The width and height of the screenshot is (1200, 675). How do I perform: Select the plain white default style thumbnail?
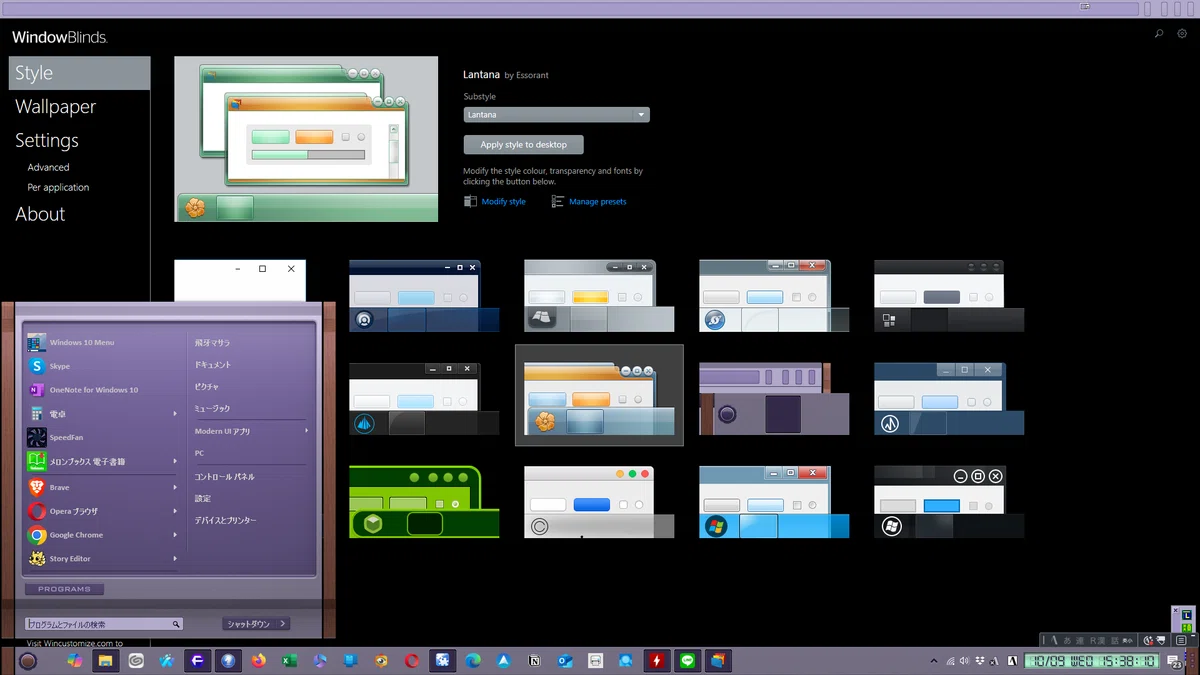pyautogui.click(x=240, y=281)
